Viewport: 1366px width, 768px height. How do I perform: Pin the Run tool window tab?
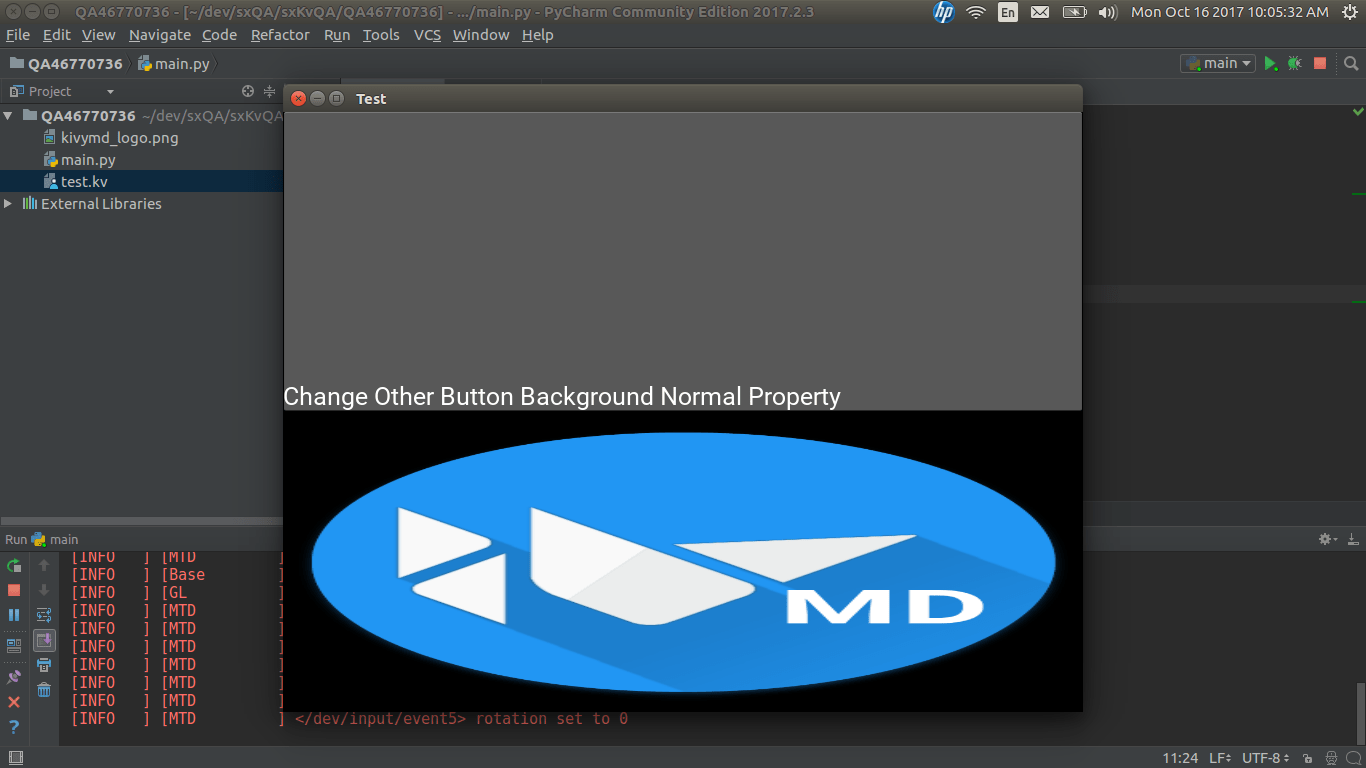pyautogui.click(x=13, y=677)
